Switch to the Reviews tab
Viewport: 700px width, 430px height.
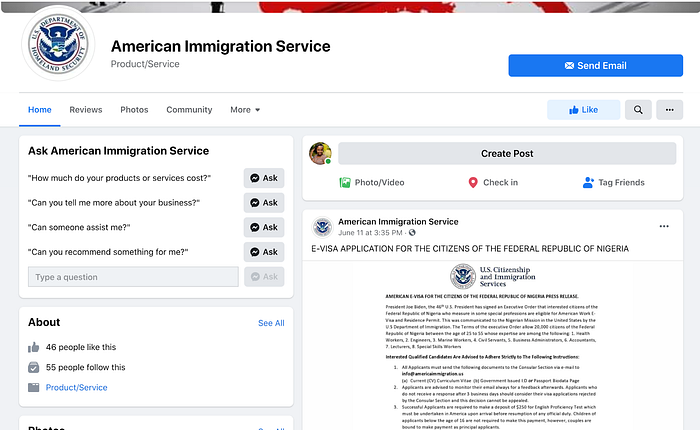coord(86,110)
